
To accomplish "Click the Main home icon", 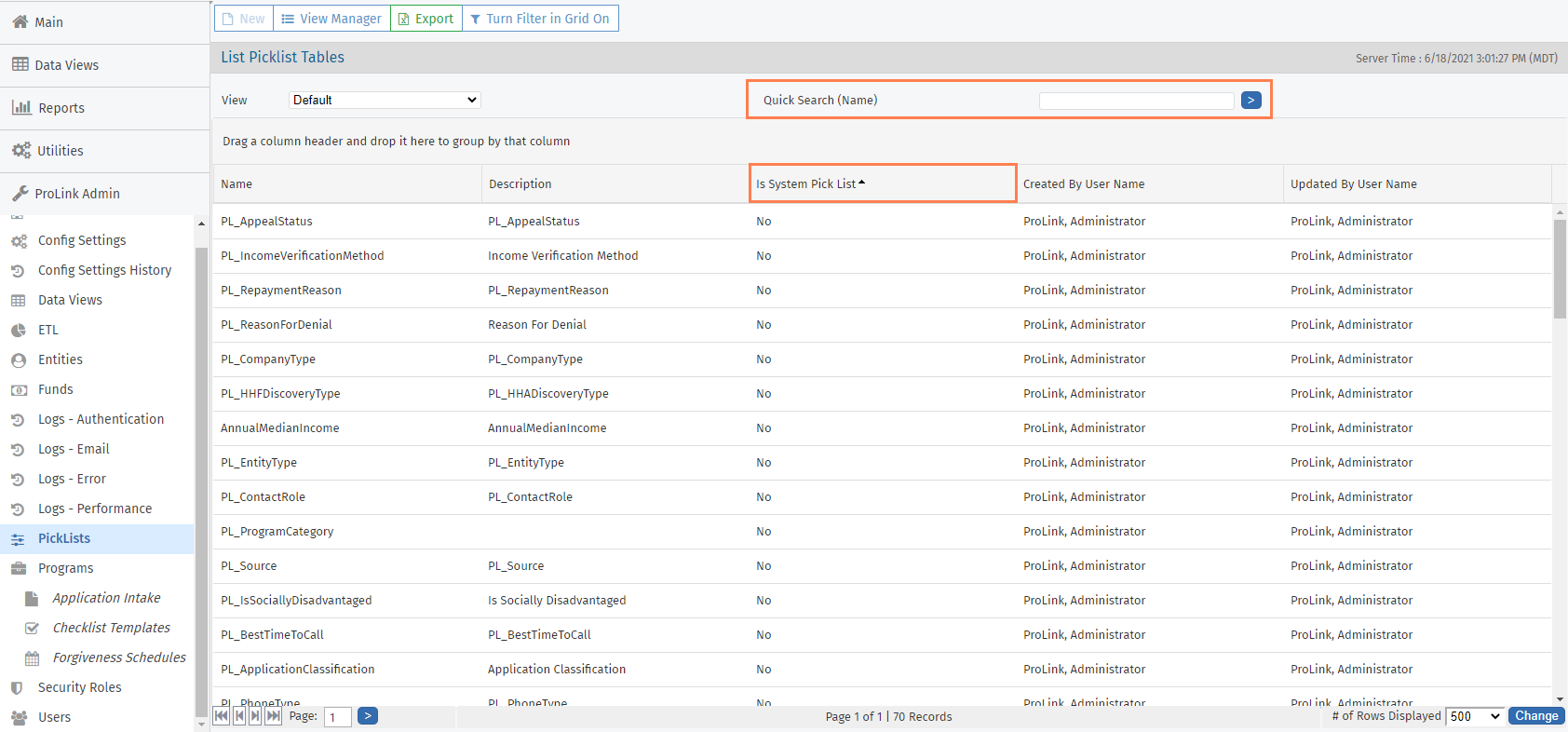I will (20, 21).
